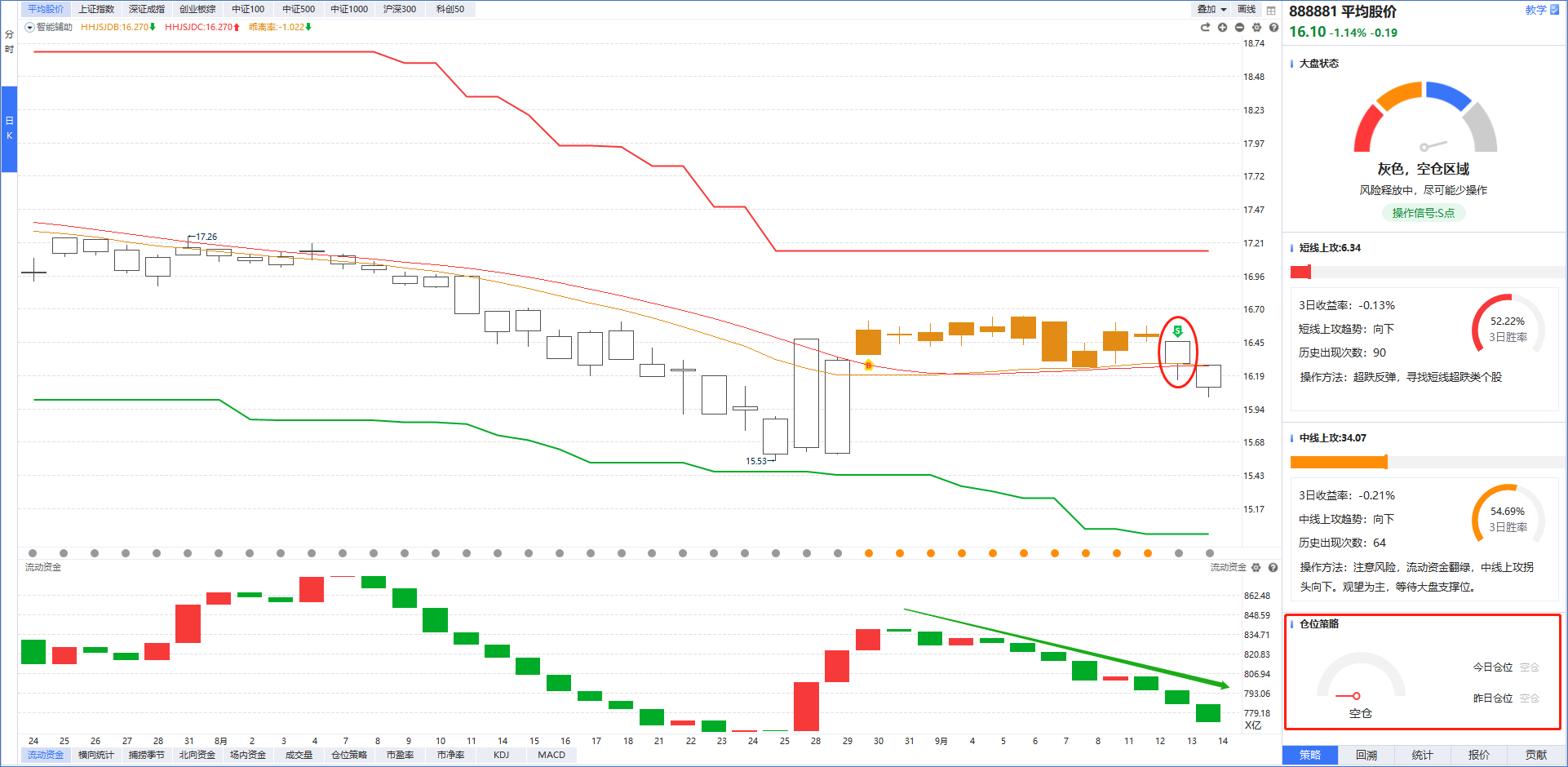
Task: Click the HHJSJDC:16.270 indicator label
Action: coord(202,27)
